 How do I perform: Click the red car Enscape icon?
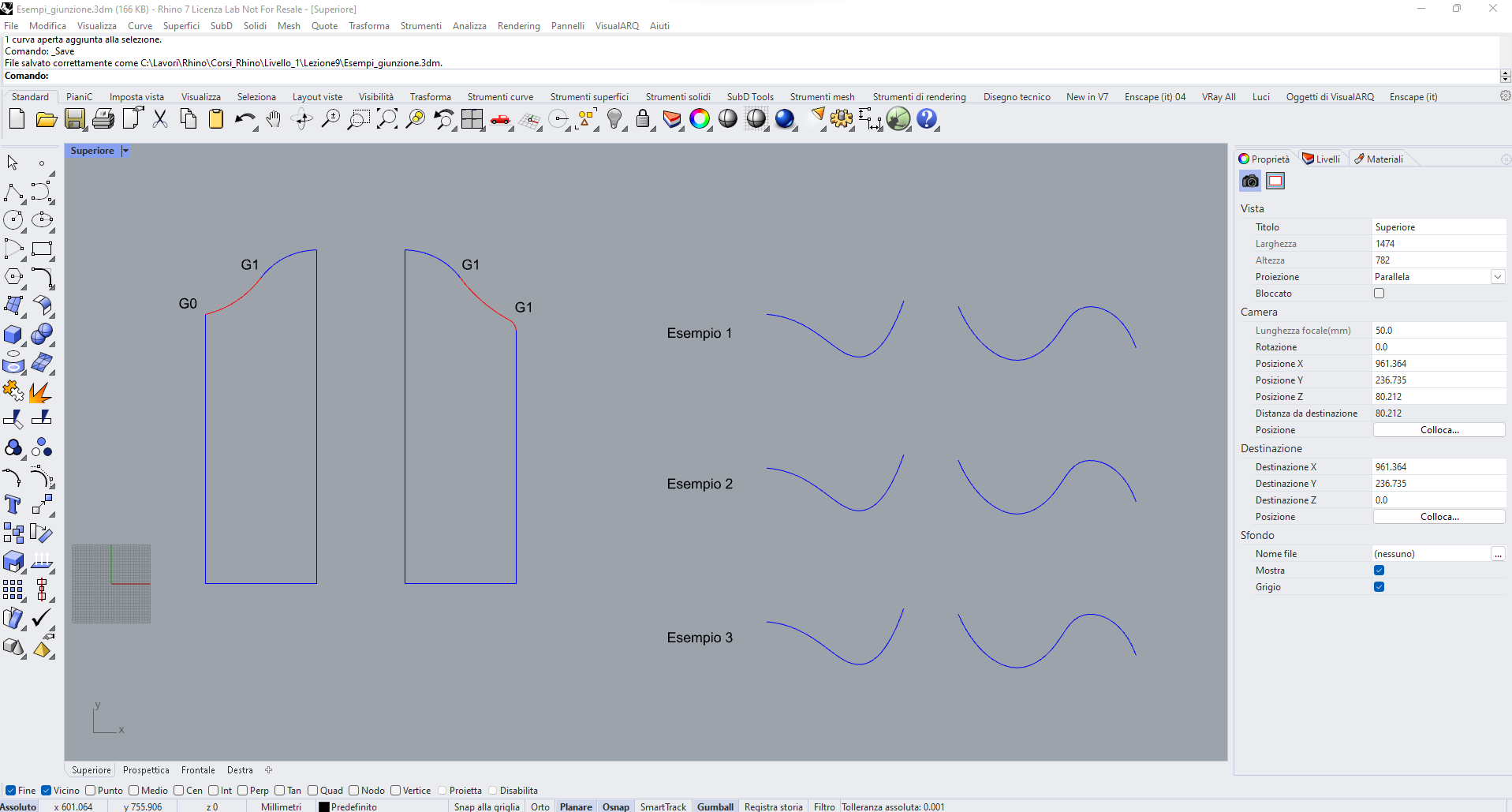[x=500, y=119]
